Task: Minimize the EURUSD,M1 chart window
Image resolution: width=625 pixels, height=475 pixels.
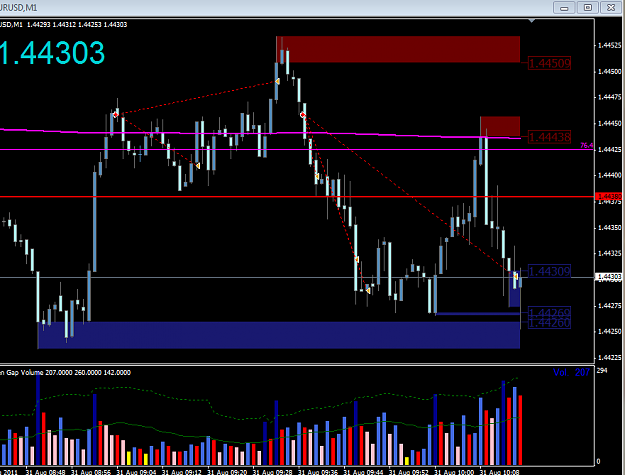Action: pos(564,8)
